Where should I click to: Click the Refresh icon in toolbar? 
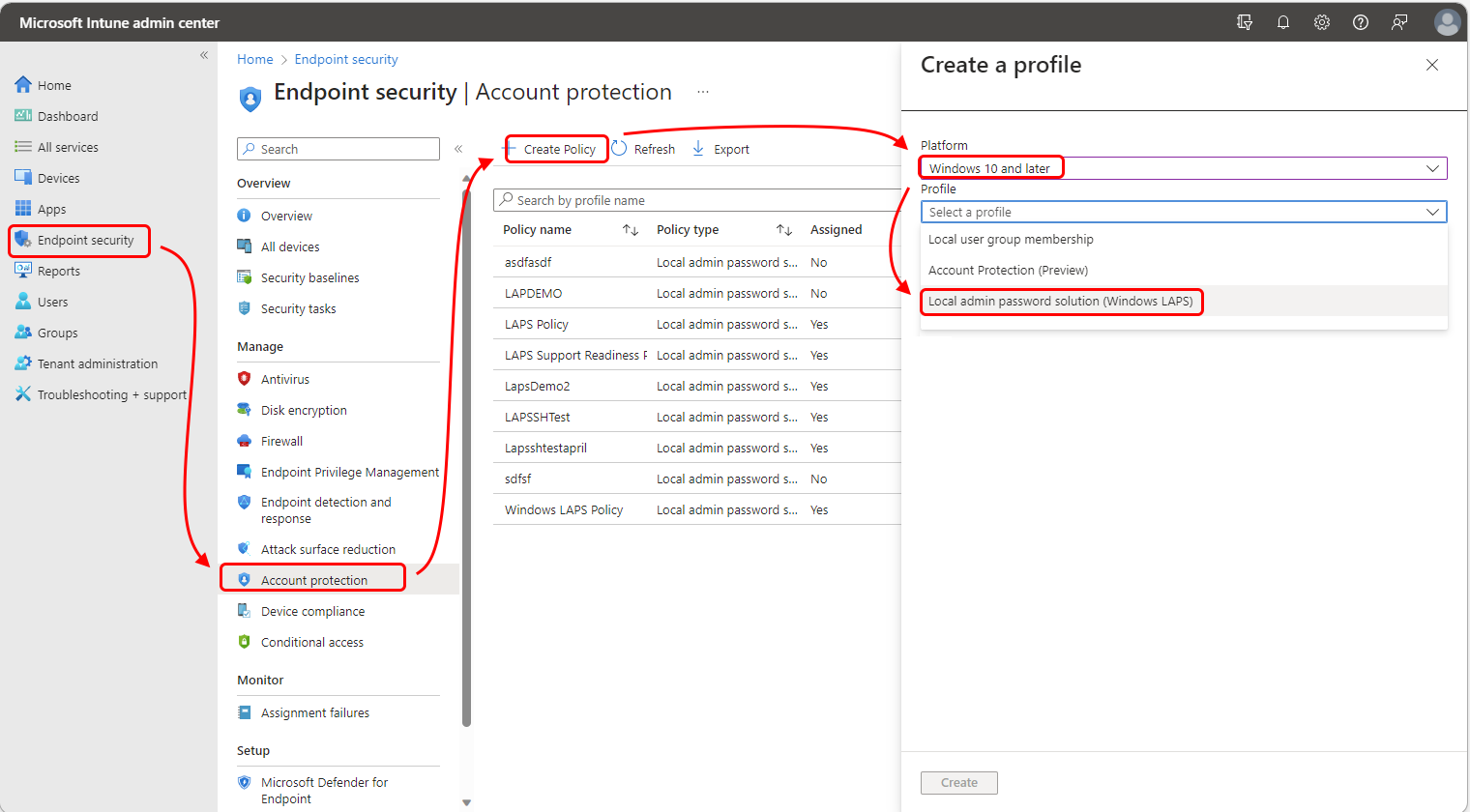pyautogui.click(x=620, y=149)
